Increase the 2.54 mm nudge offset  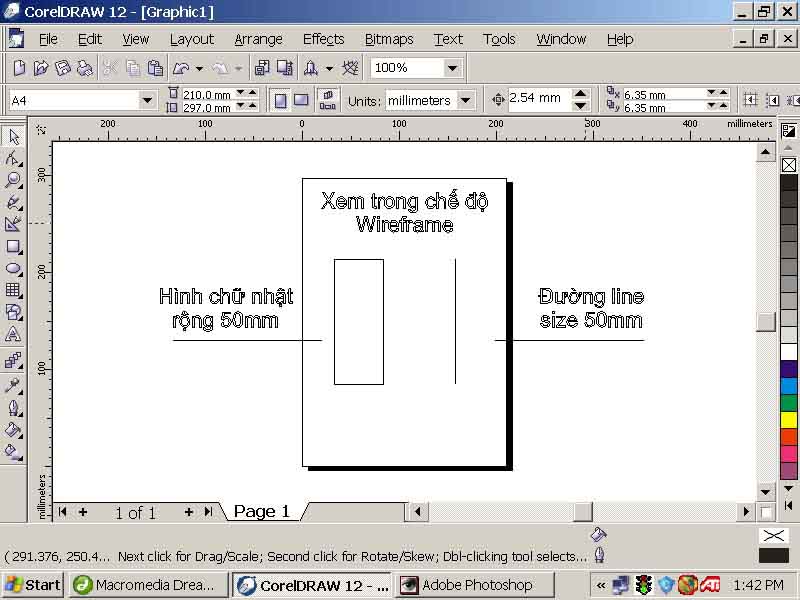580,94
